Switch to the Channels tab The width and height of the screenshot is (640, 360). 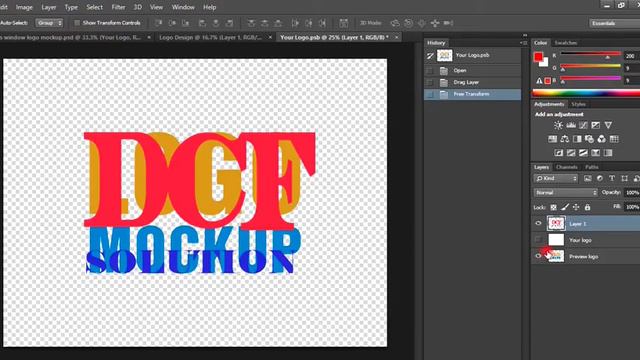click(x=567, y=167)
